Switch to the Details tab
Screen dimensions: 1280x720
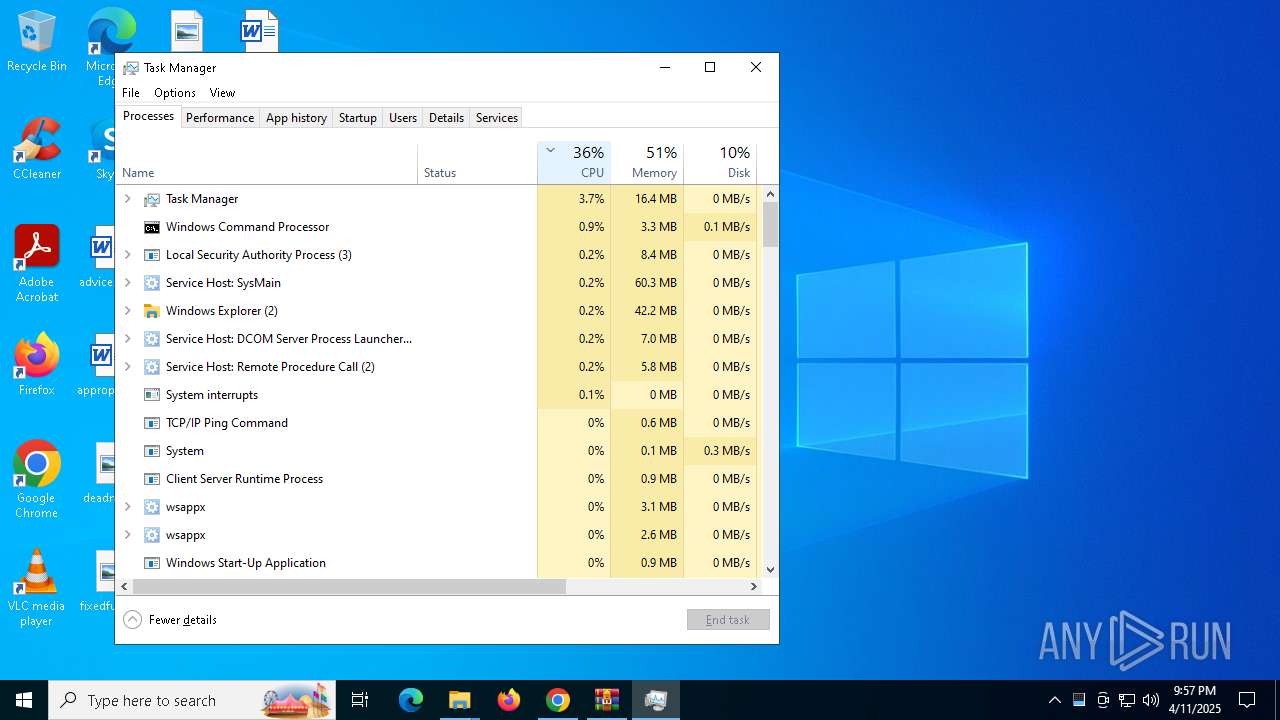point(446,118)
